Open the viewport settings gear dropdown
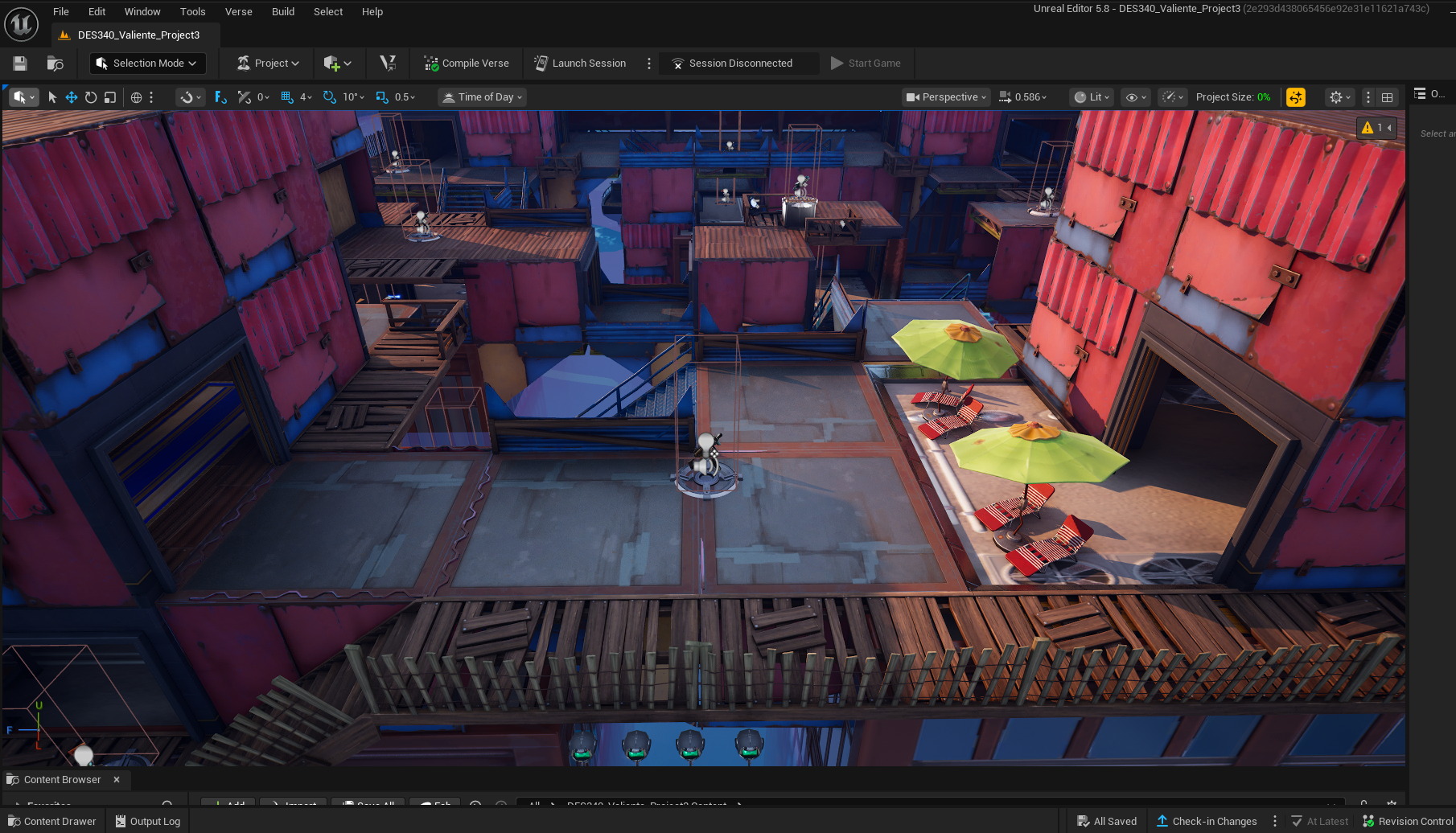The height and width of the screenshot is (833, 1456). click(x=1339, y=97)
